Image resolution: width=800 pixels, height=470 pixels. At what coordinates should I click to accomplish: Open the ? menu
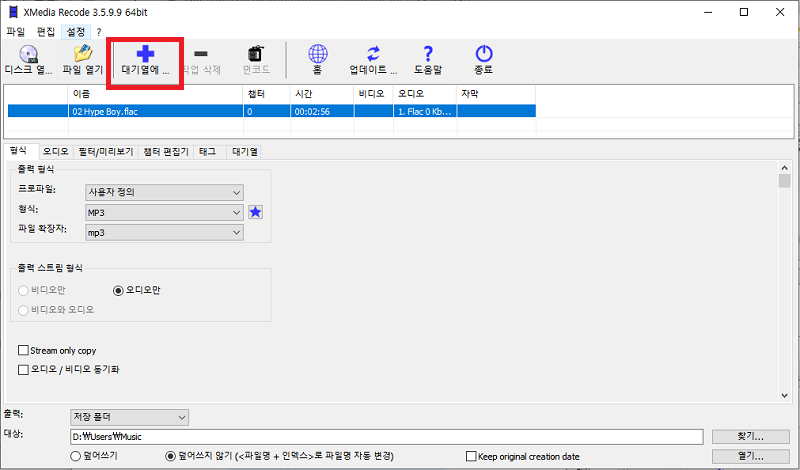click(99, 32)
